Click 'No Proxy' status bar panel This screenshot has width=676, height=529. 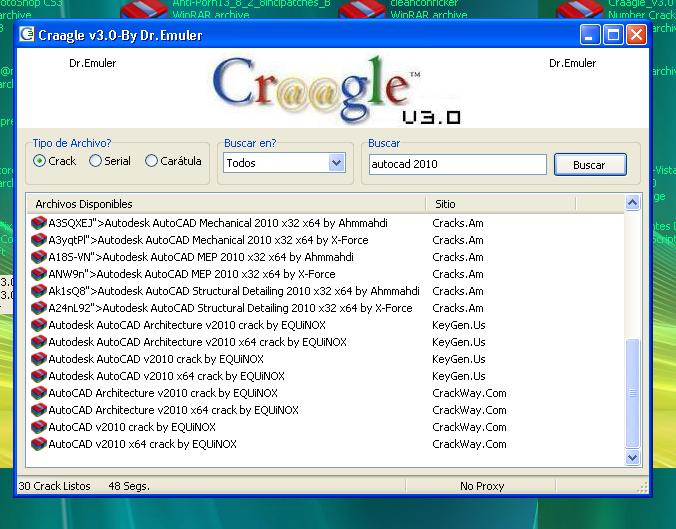click(482, 486)
